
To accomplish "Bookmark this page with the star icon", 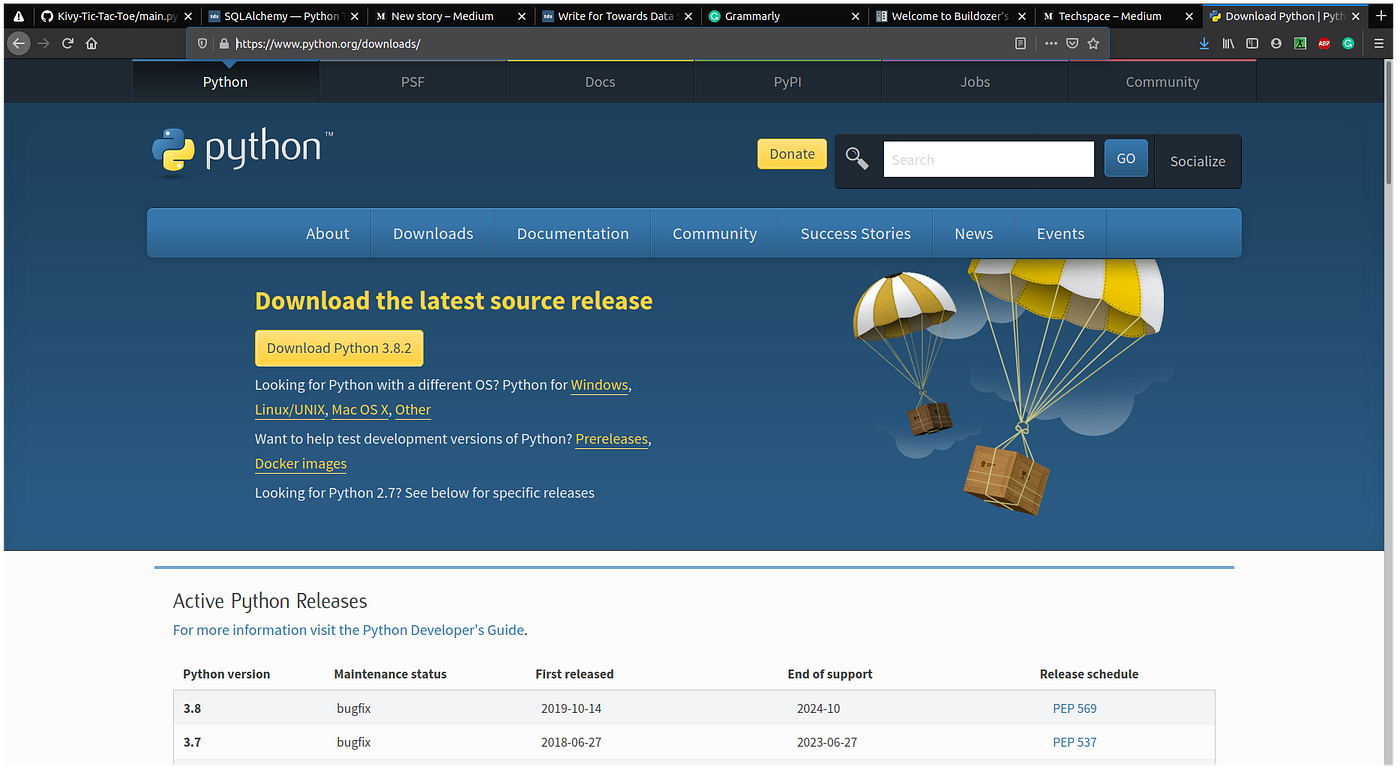I will pyautogui.click(x=1093, y=44).
